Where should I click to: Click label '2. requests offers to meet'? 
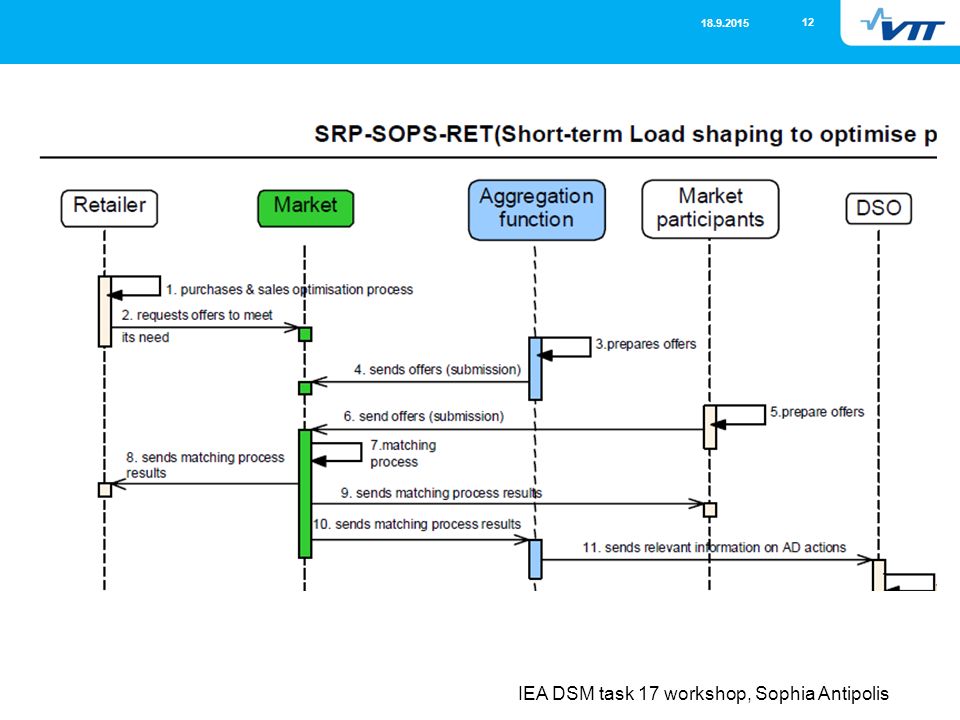pos(197,315)
